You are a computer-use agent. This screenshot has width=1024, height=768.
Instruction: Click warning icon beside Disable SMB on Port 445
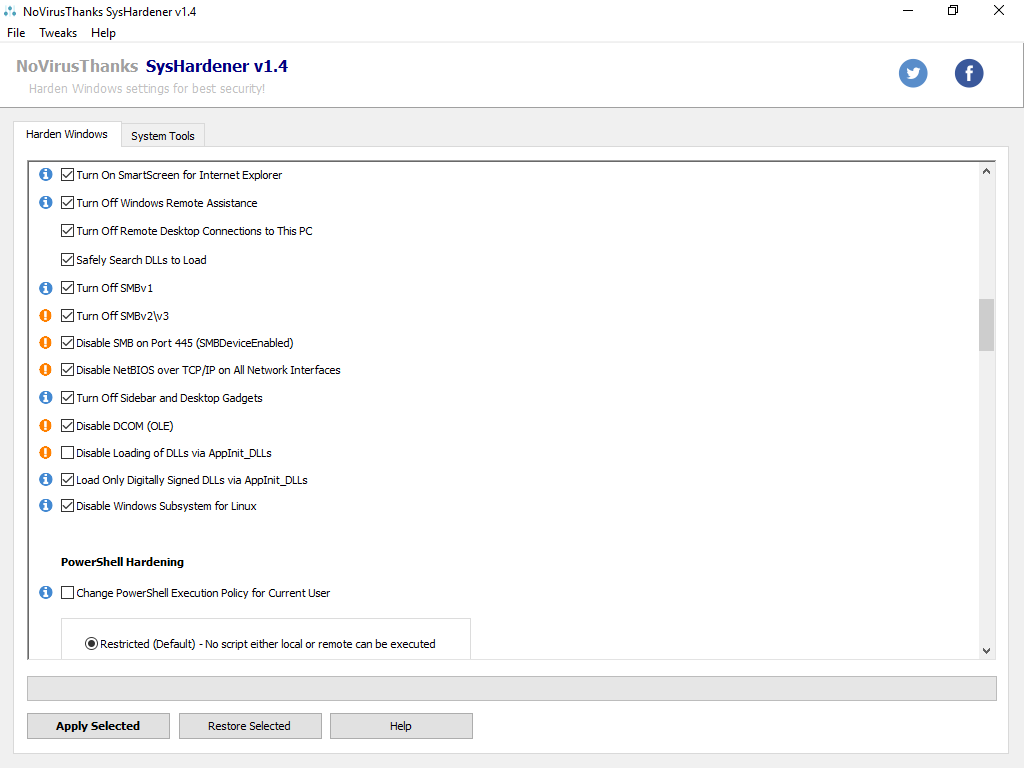point(46,342)
